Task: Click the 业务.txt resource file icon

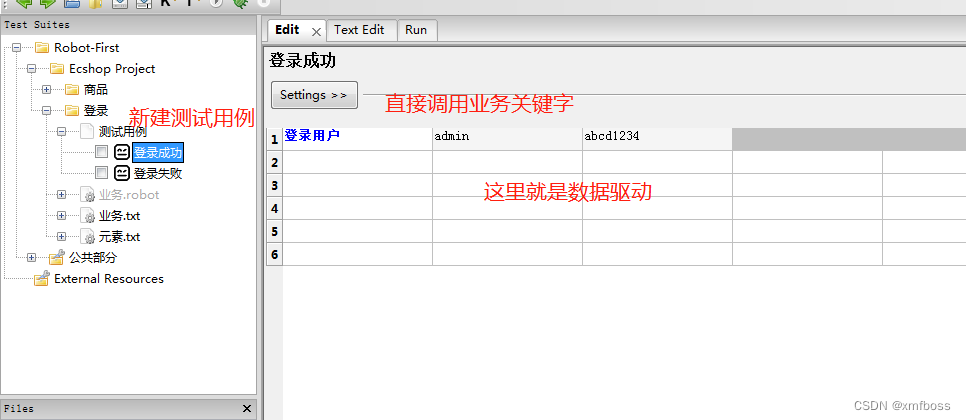Action: point(87,216)
